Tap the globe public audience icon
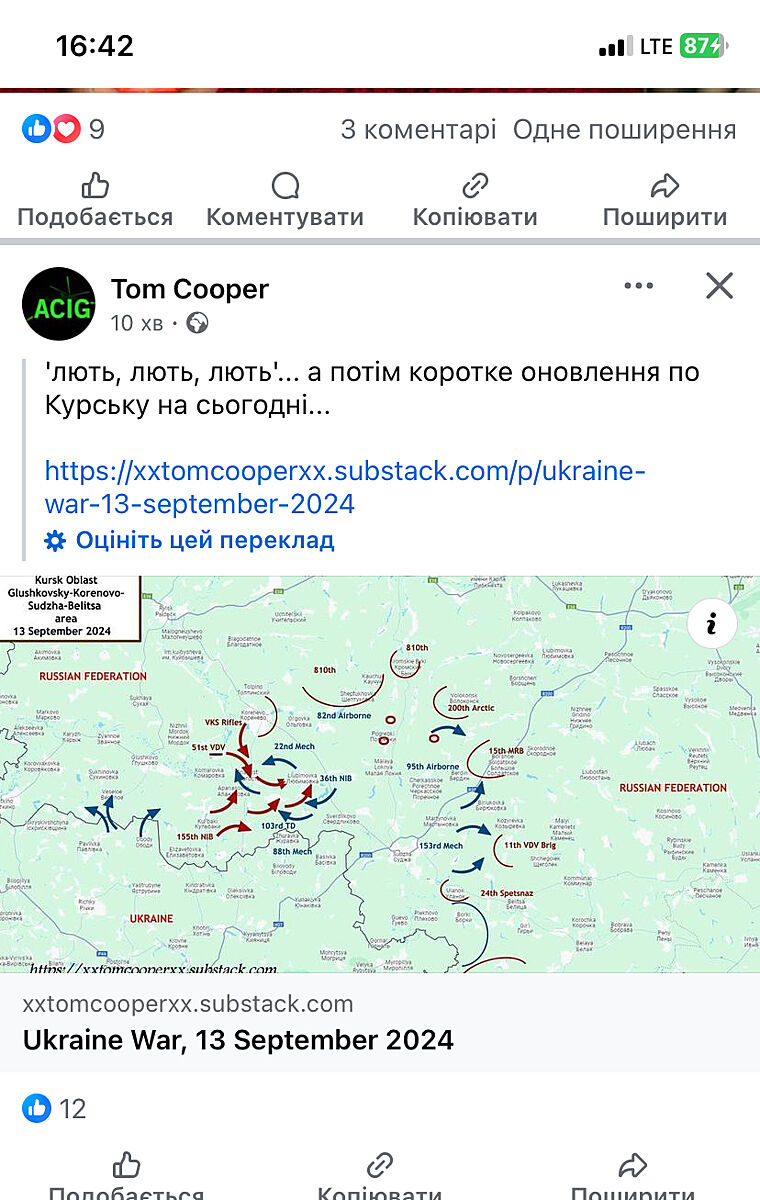 (198, 323)
